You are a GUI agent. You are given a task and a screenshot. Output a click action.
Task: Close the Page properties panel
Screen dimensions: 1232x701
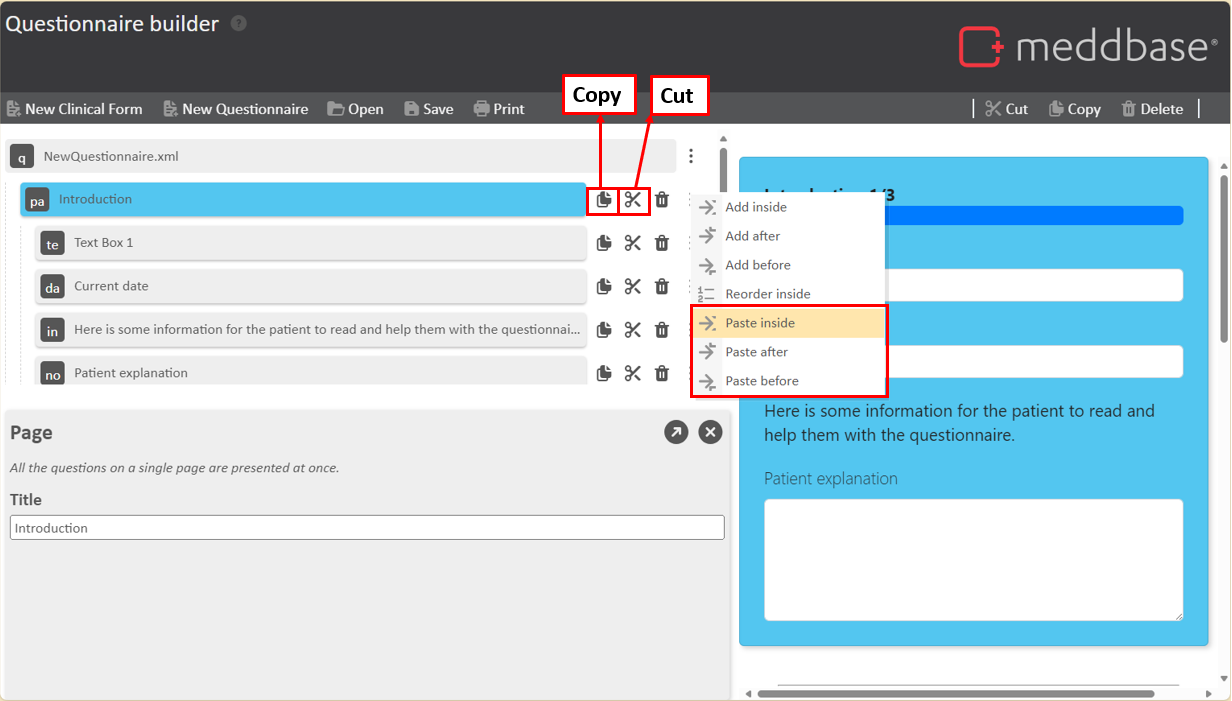click(710, 432)
